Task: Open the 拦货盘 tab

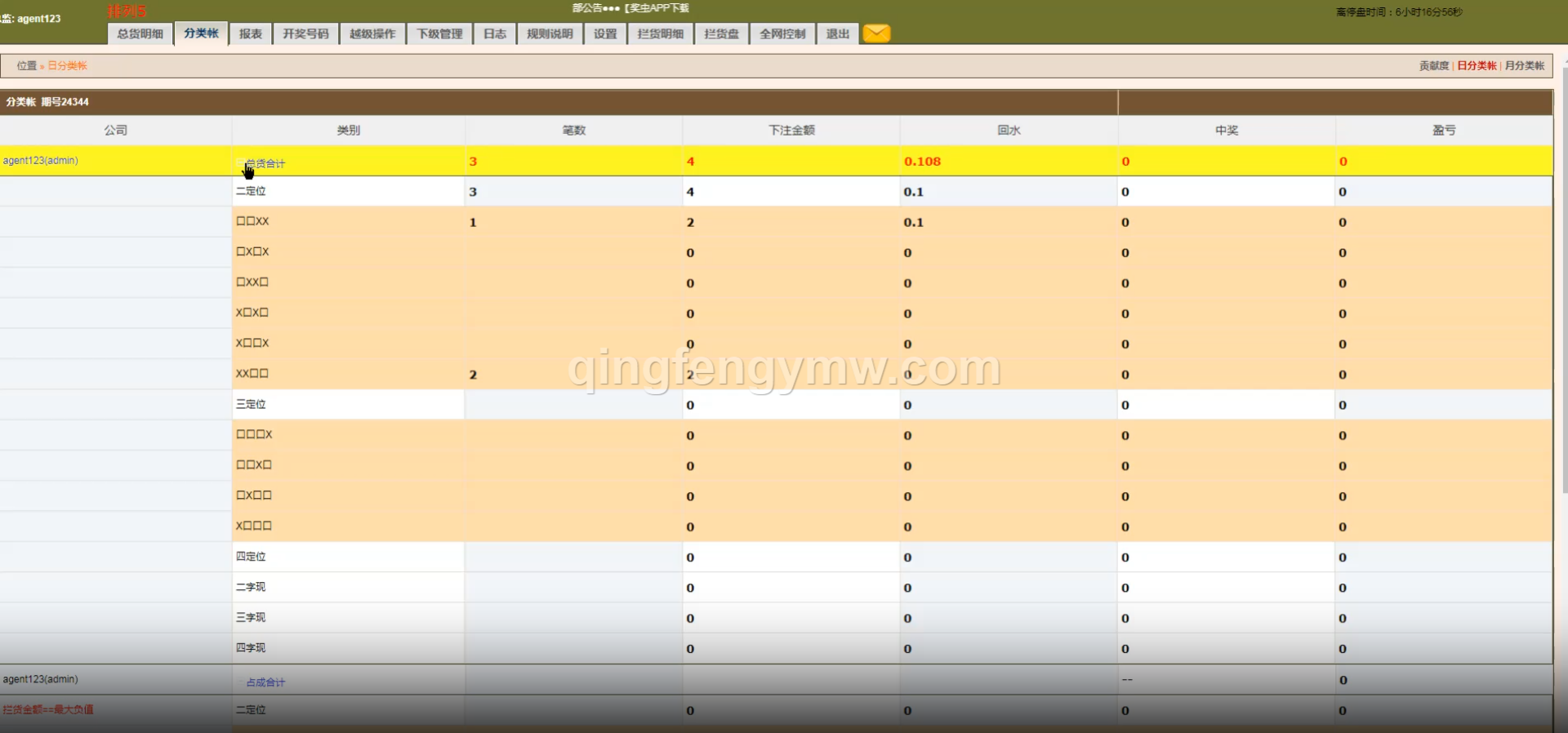Action: tap(721, 33)
